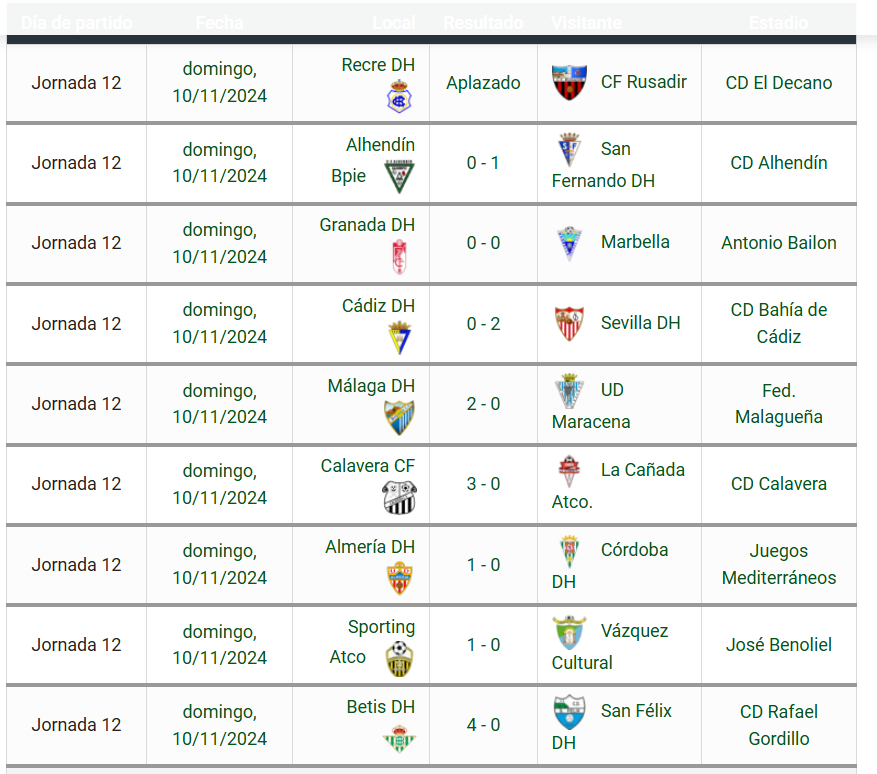The width and height of the screenshot is (877, 774).
Task: Open the San Fernando DH team link
Action: click(603, 164)
